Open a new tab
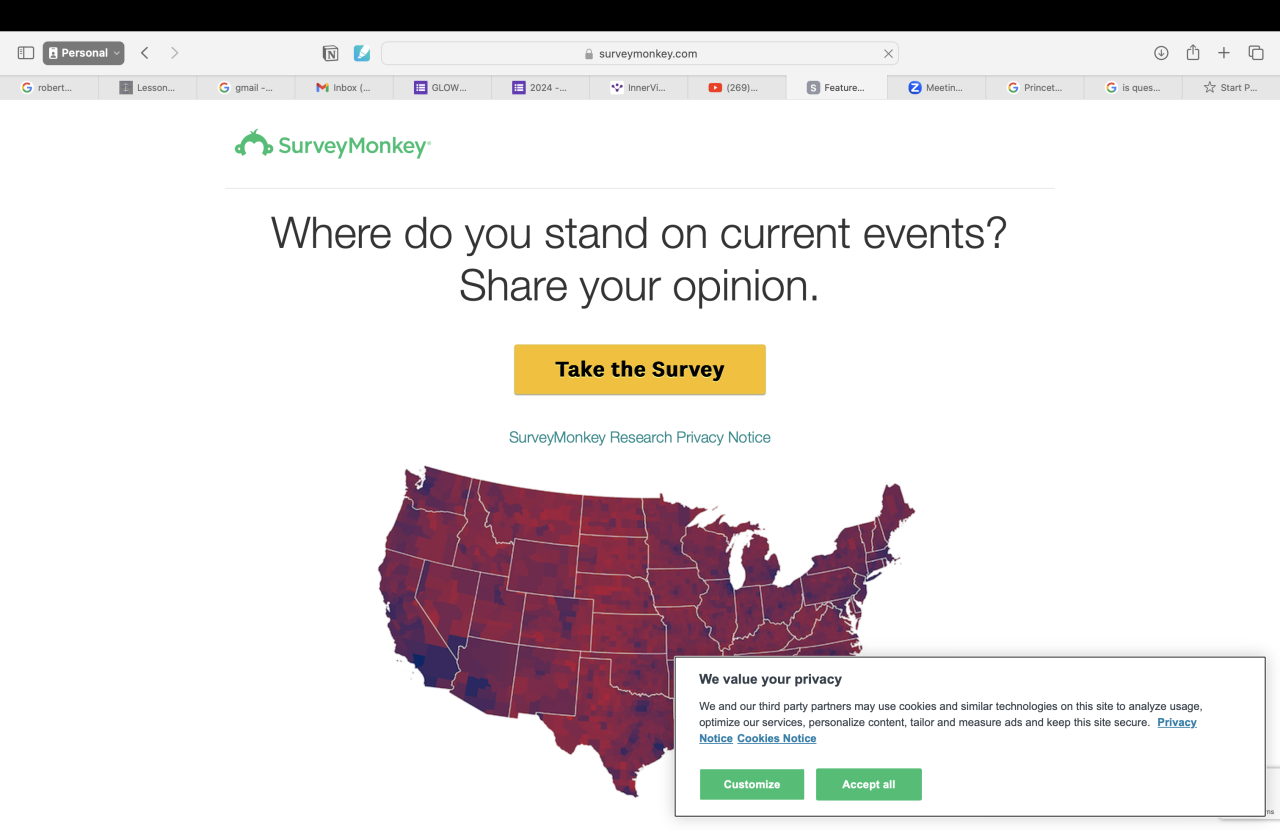 point(1224,53)
